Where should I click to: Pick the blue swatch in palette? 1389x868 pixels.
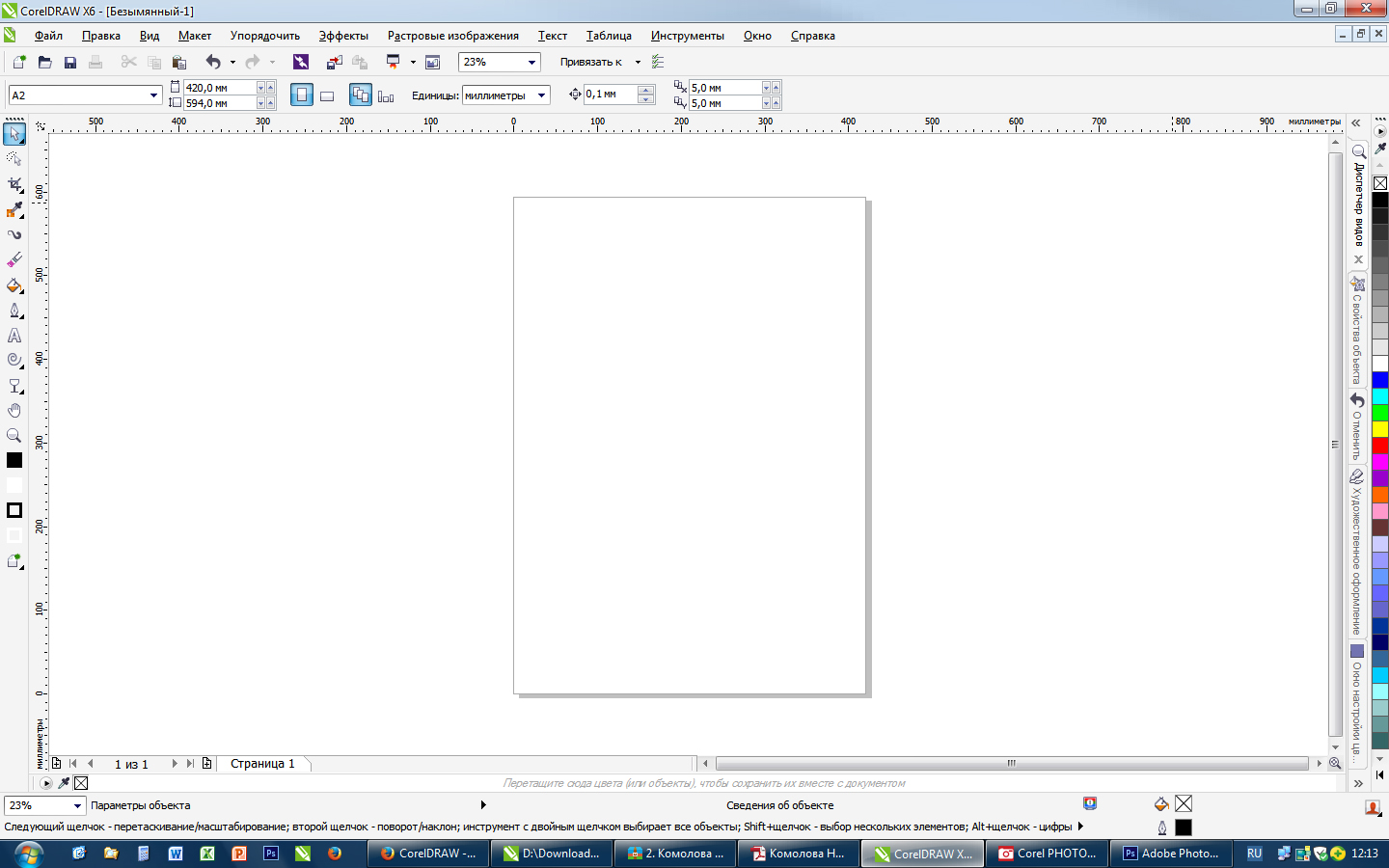tap(1380, 380)
